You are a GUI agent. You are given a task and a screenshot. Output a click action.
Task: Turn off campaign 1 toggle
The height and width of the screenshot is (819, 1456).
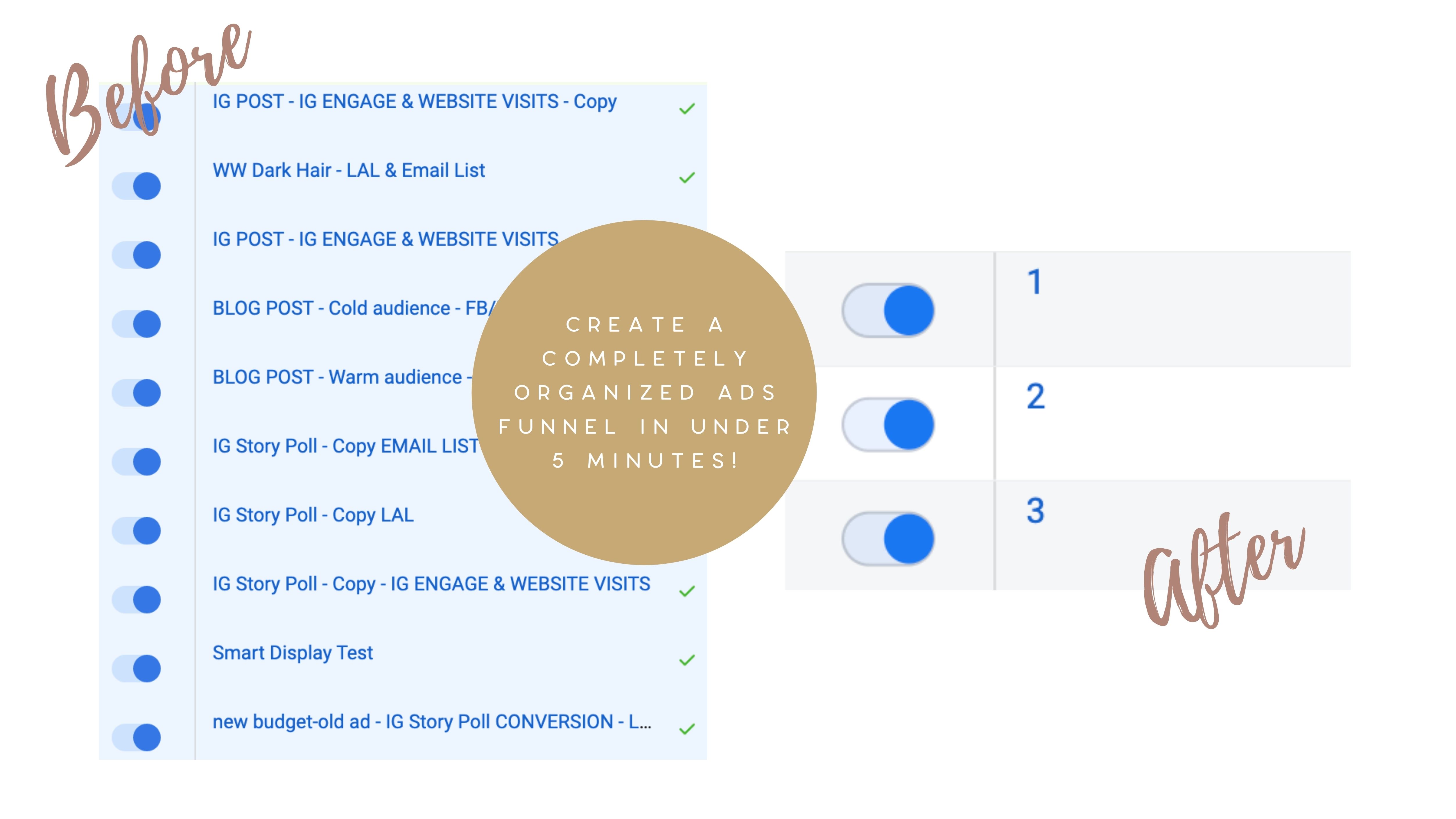(x=888, y=310)
